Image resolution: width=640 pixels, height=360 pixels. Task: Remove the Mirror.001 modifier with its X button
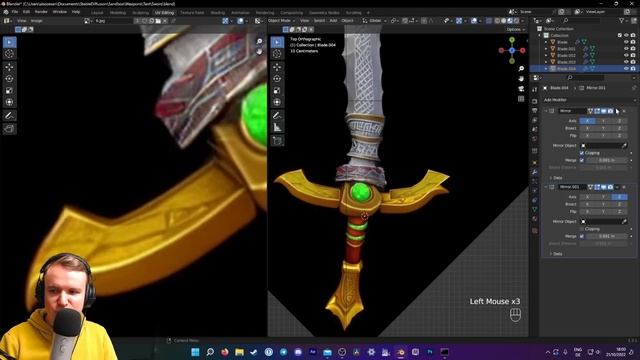pyautogui.click(x=624, y=187)
